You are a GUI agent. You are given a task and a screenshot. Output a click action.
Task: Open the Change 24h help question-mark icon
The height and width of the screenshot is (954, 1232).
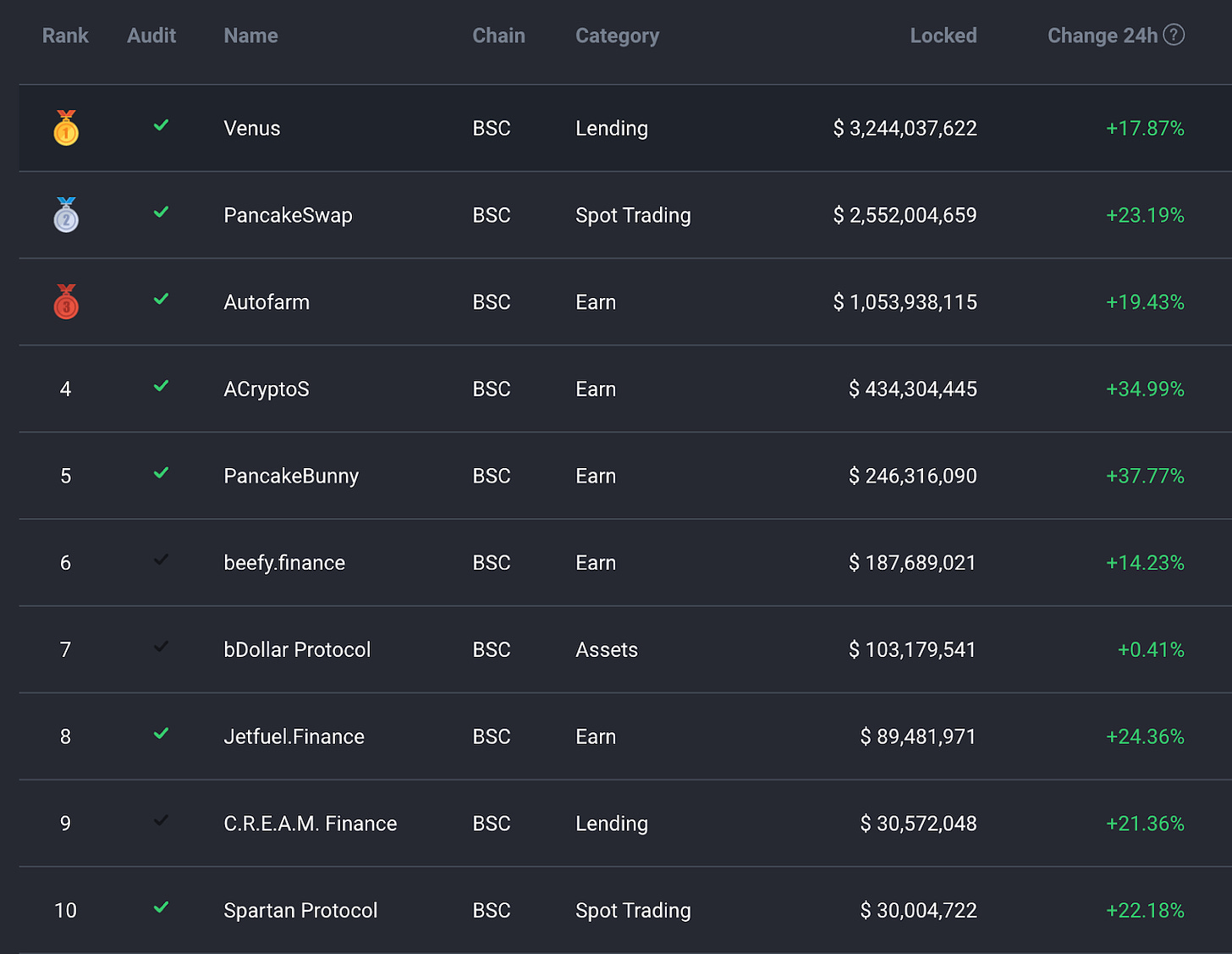[1174, 35]
